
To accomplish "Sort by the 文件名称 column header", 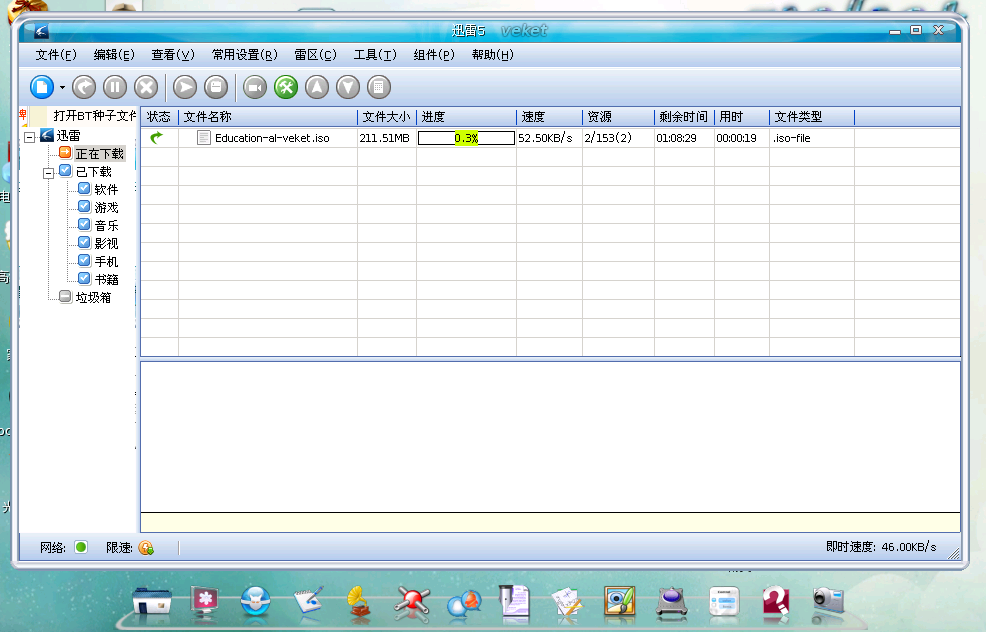I will [268, 116].
